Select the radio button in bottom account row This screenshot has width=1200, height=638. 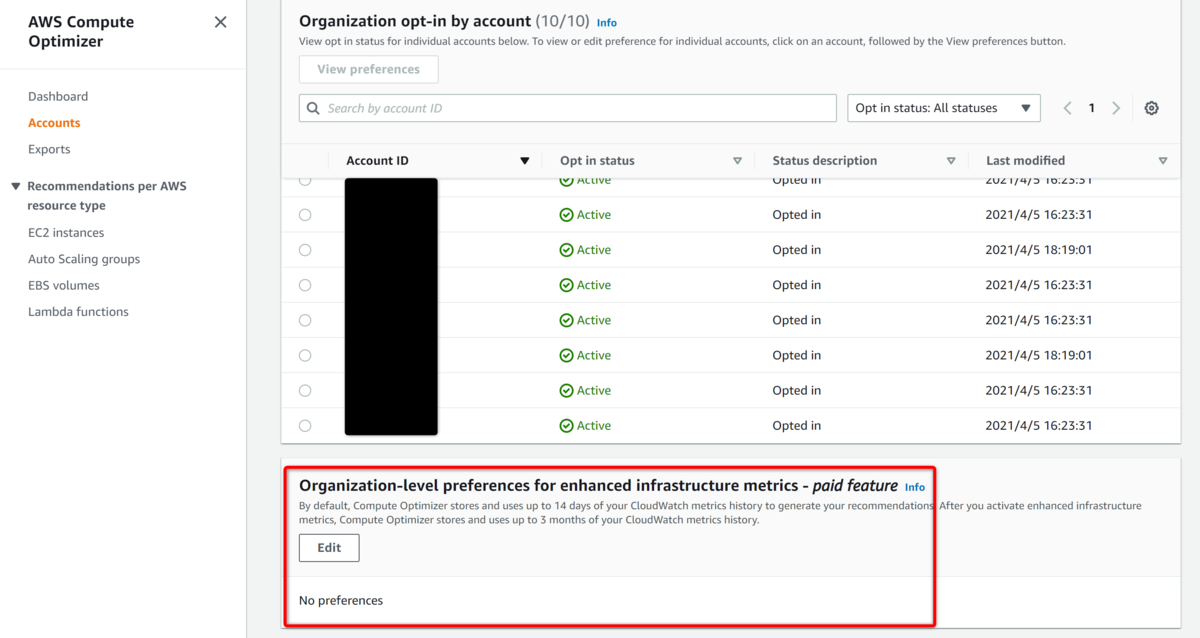point(305,425)
